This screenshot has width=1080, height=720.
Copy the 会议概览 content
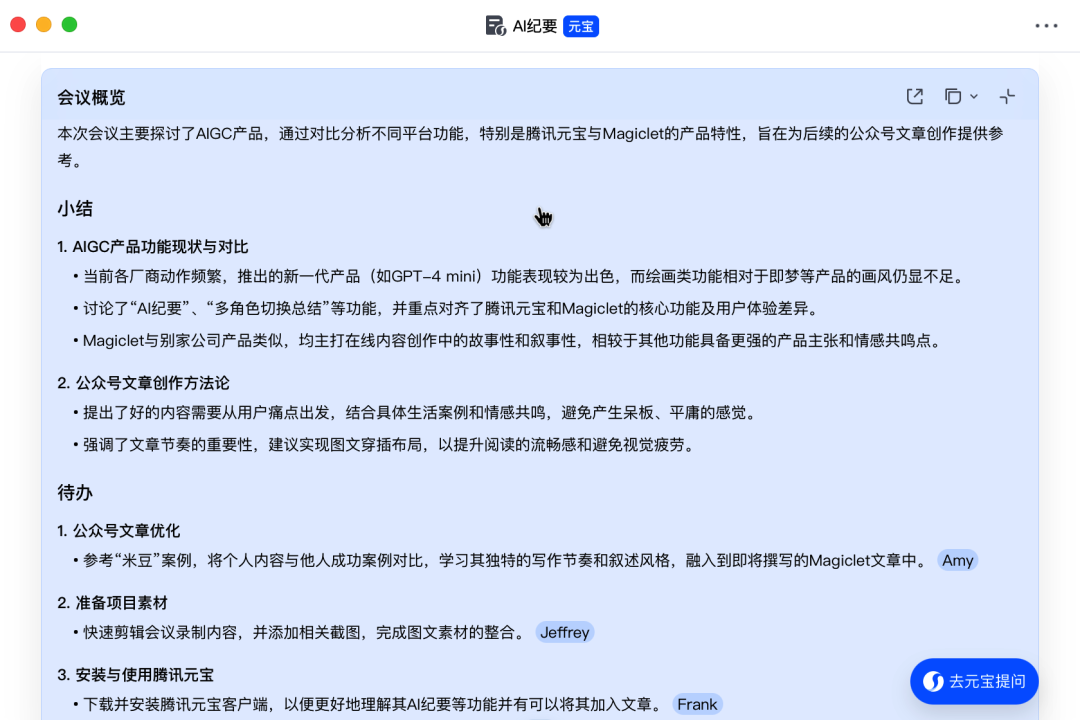pos(950,96)
